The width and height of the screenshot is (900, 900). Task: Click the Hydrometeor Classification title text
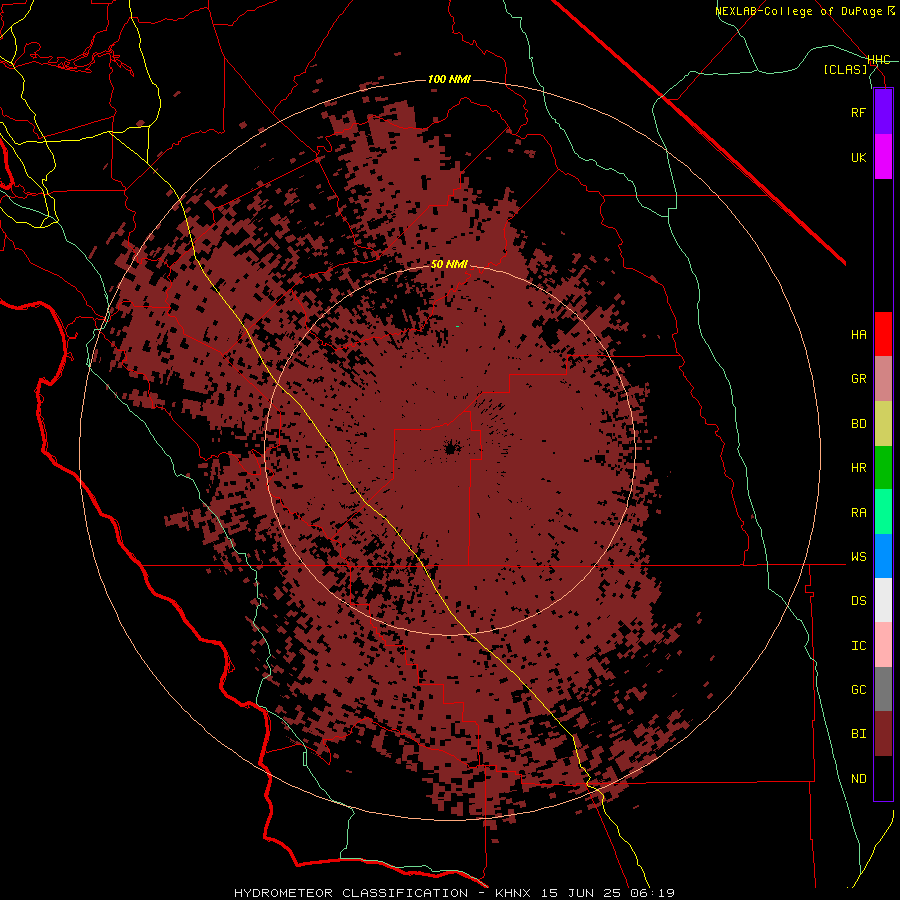click(x=351, y=893)
